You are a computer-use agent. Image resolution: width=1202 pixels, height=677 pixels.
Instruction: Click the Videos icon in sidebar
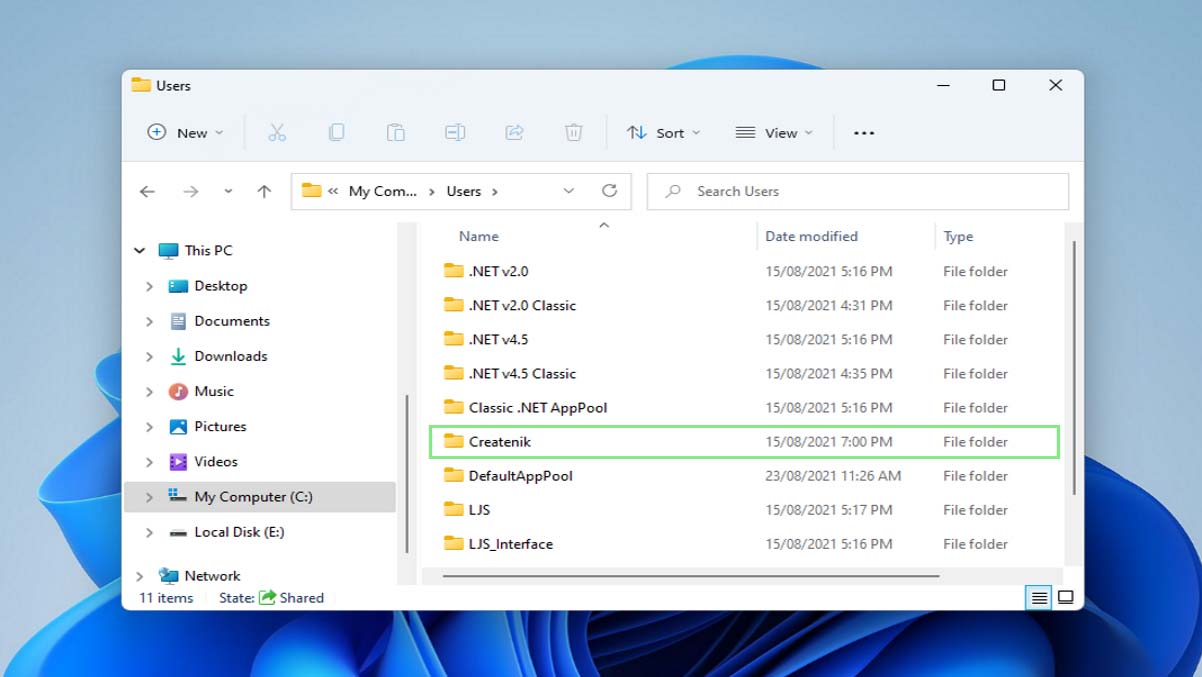tap(178, 461)
